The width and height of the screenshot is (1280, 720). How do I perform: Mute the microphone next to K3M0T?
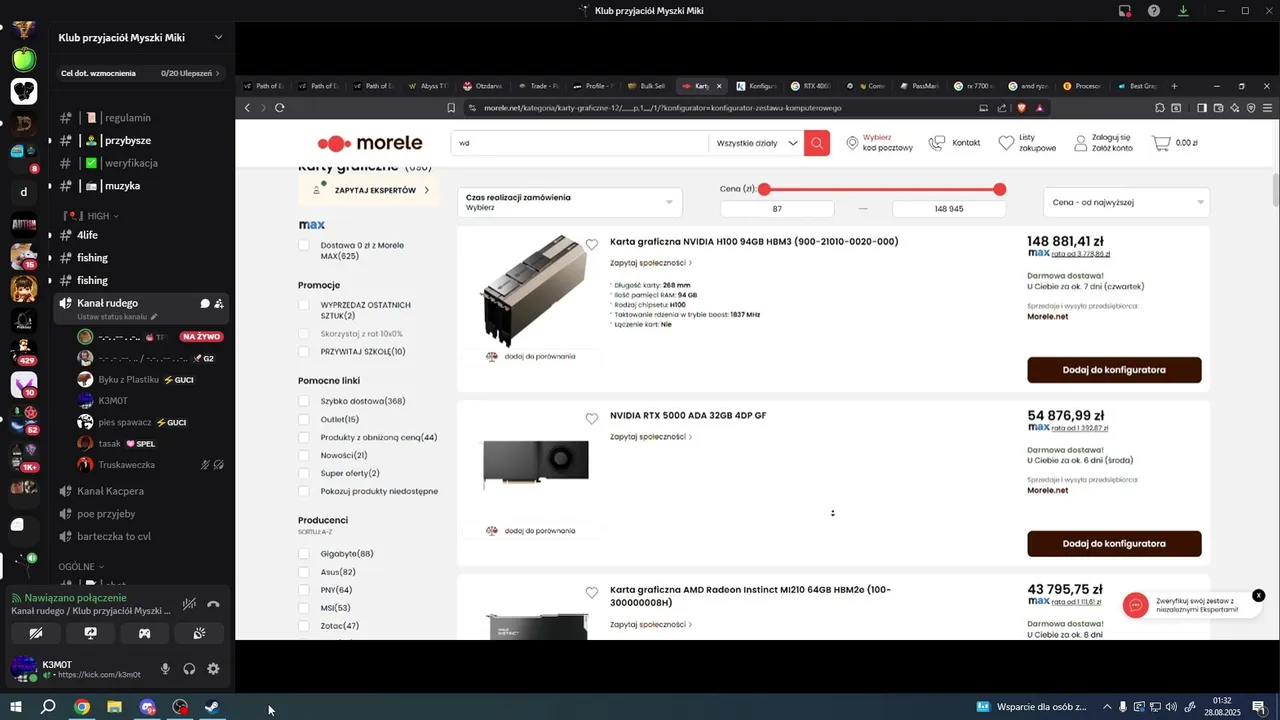(165, 669)
